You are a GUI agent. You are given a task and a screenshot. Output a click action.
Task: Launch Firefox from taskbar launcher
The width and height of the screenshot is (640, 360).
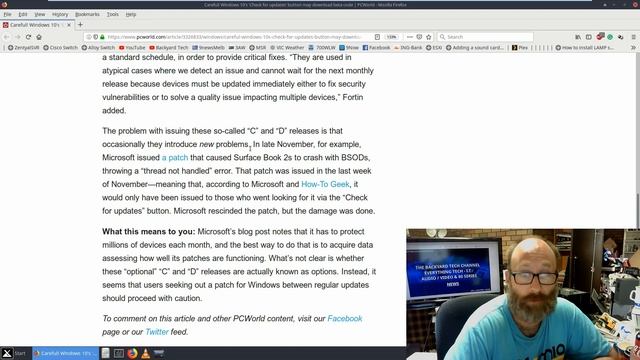tap(132, 353)
